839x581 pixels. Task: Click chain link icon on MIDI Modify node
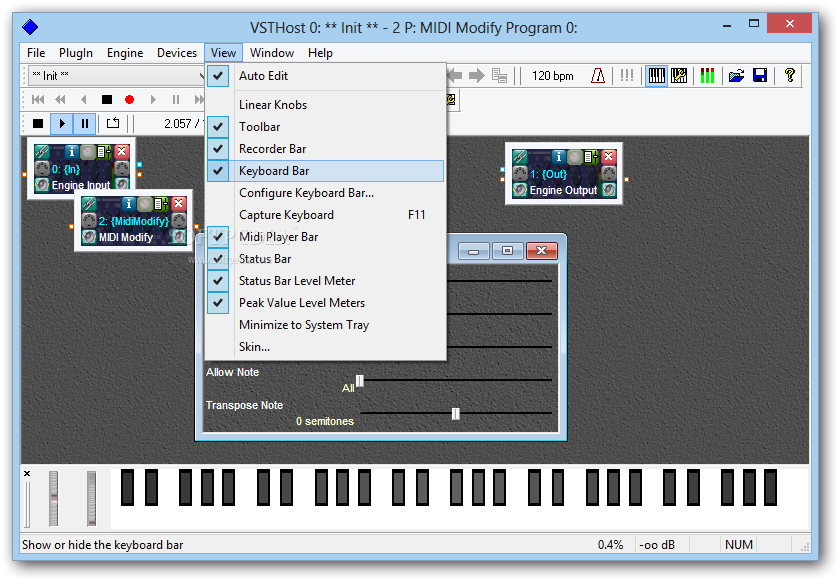(x=89, y=204)
